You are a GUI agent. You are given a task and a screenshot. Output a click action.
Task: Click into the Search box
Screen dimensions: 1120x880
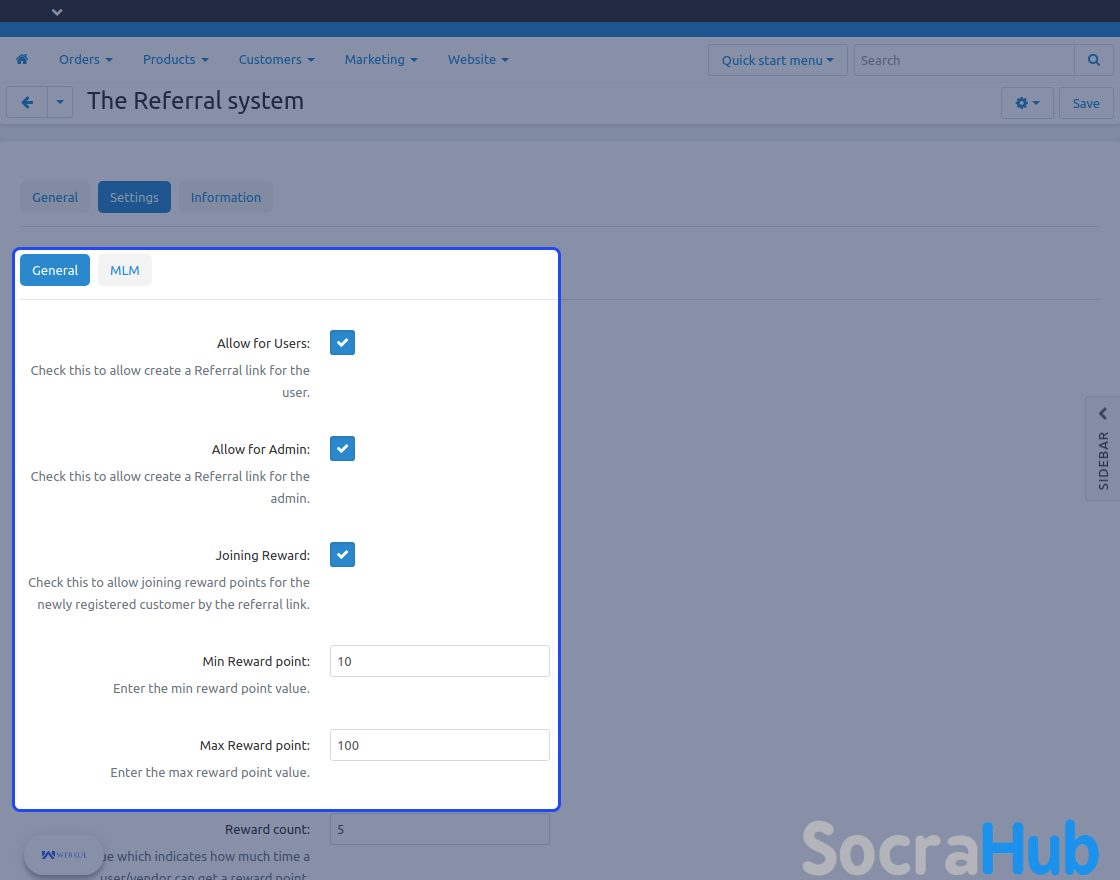[x=963, y=60]
